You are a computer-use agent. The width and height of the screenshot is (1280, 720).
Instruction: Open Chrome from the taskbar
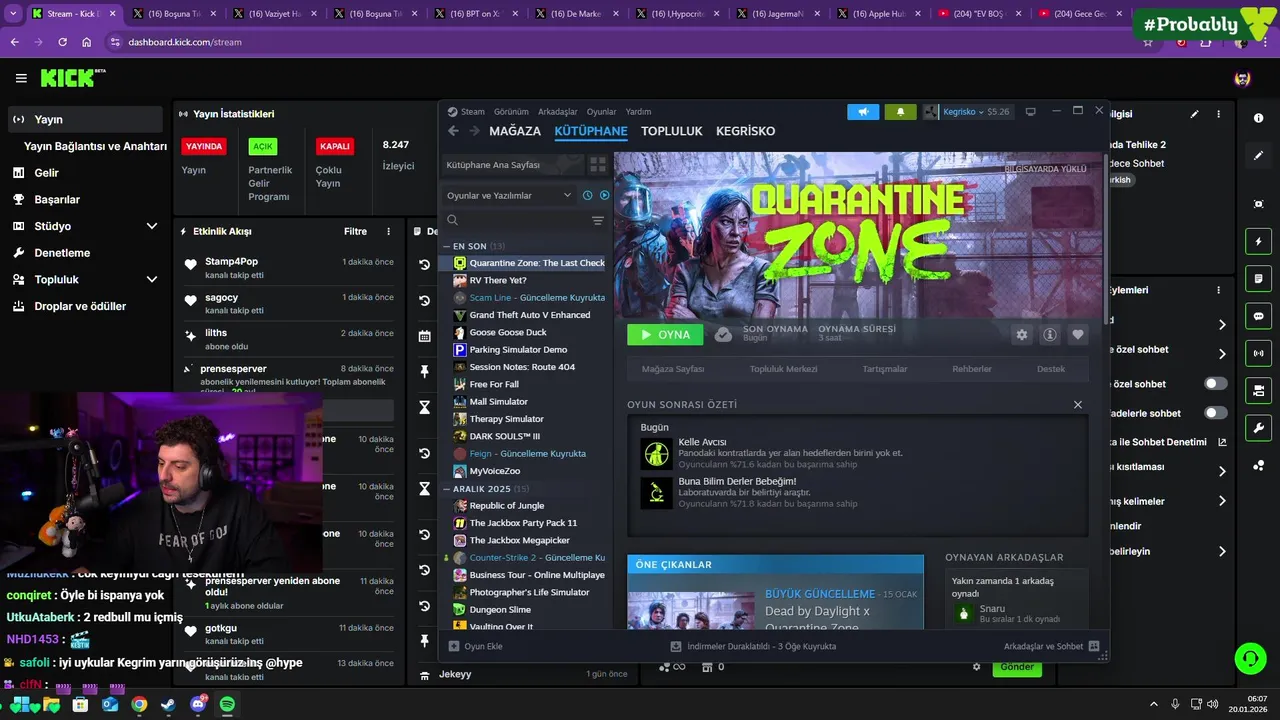coord(139,704)
